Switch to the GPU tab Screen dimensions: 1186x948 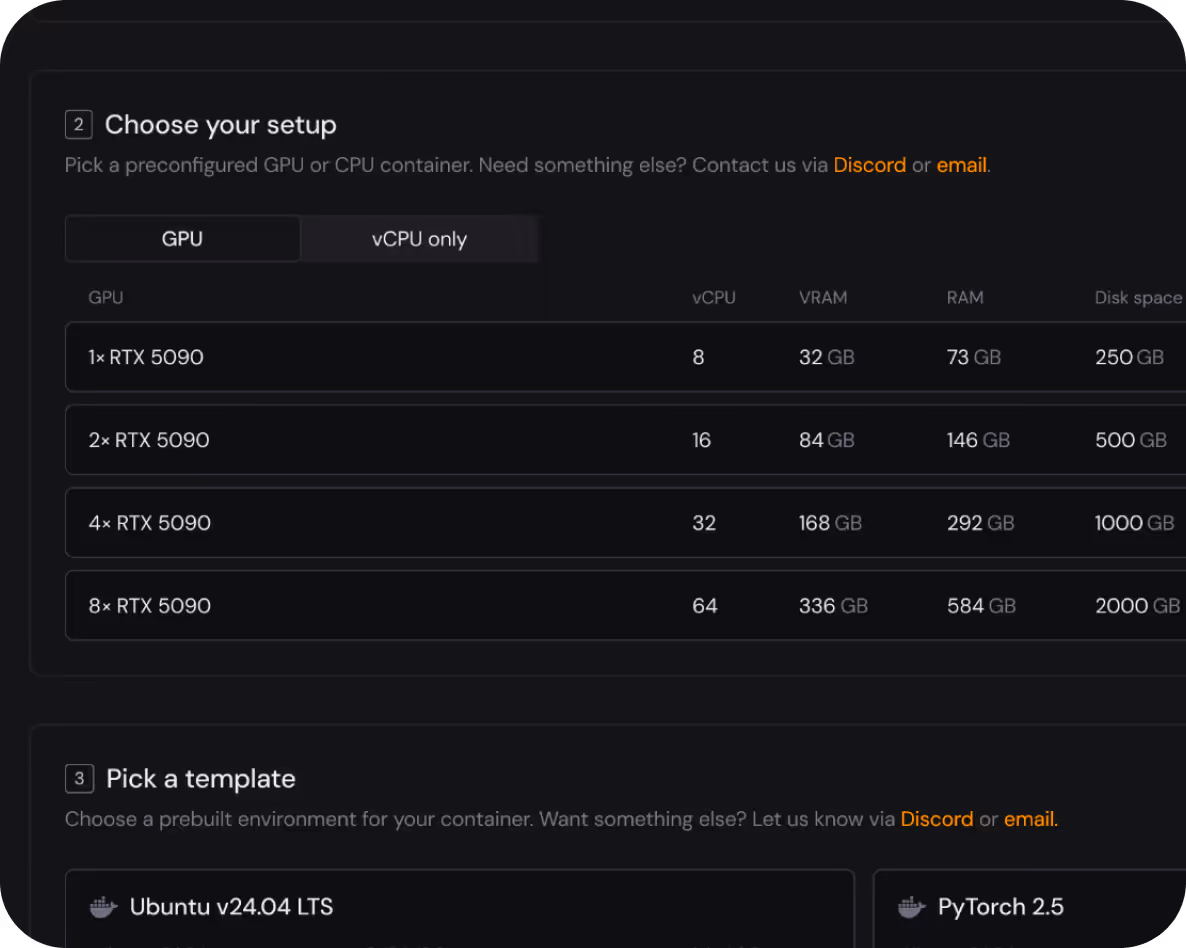[x=182, y=239]
